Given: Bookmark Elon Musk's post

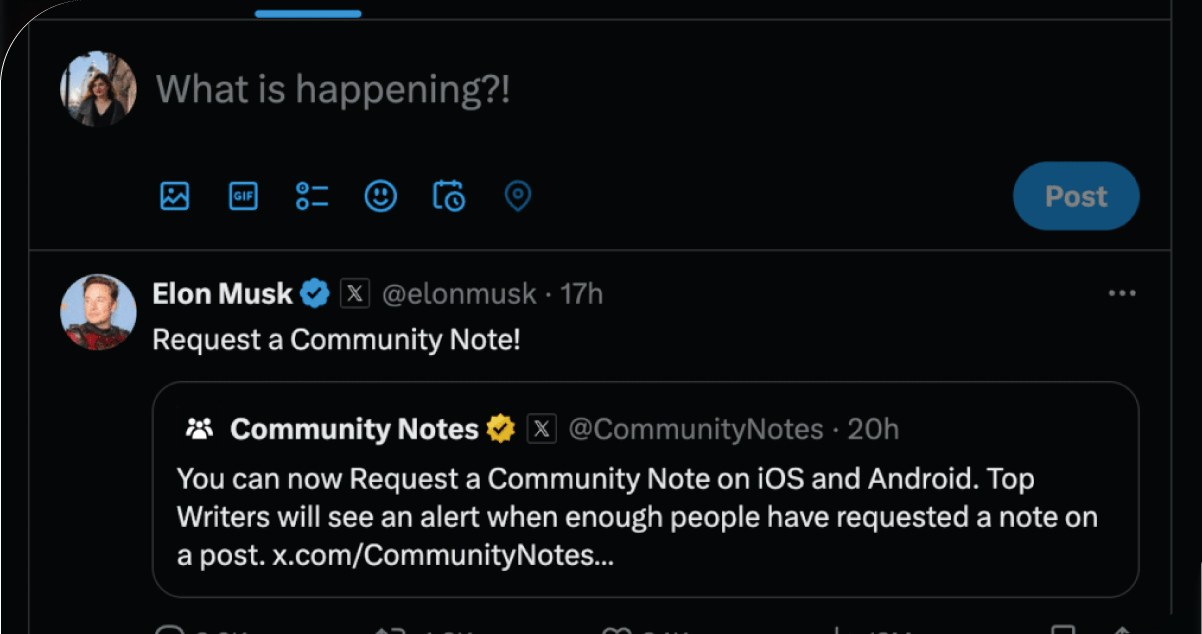Looking at the screenshot, I should pyautogui.click(x=1061, y=630).
